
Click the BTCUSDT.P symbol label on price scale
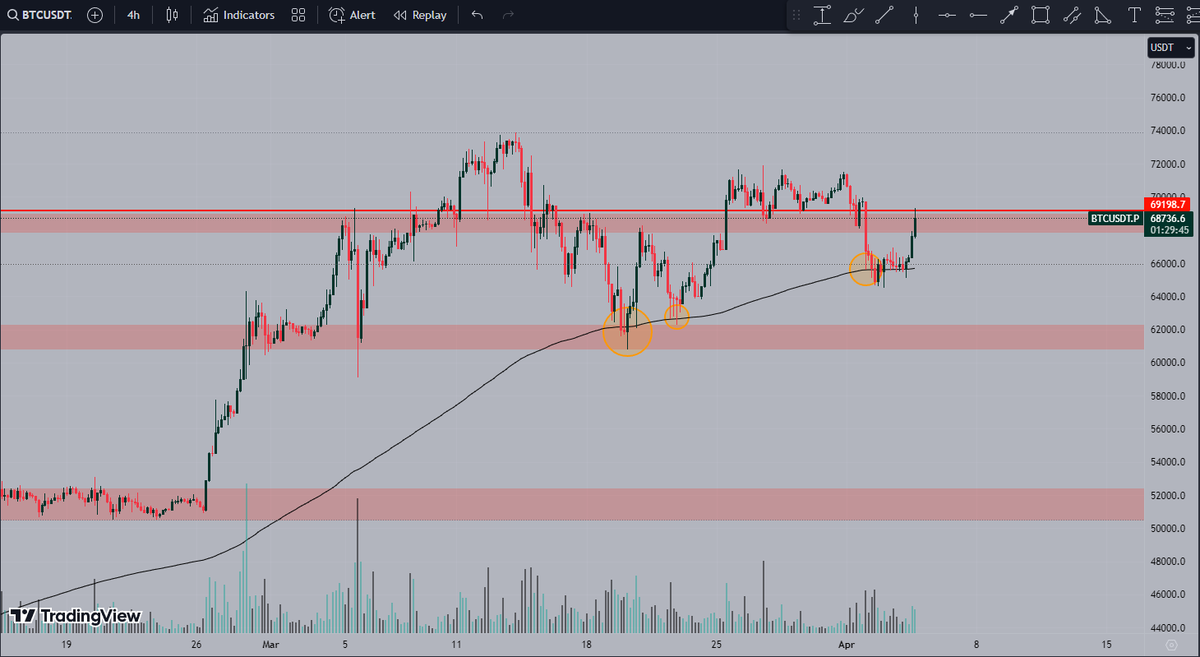pyautogui.click(x=1116, y=218)
